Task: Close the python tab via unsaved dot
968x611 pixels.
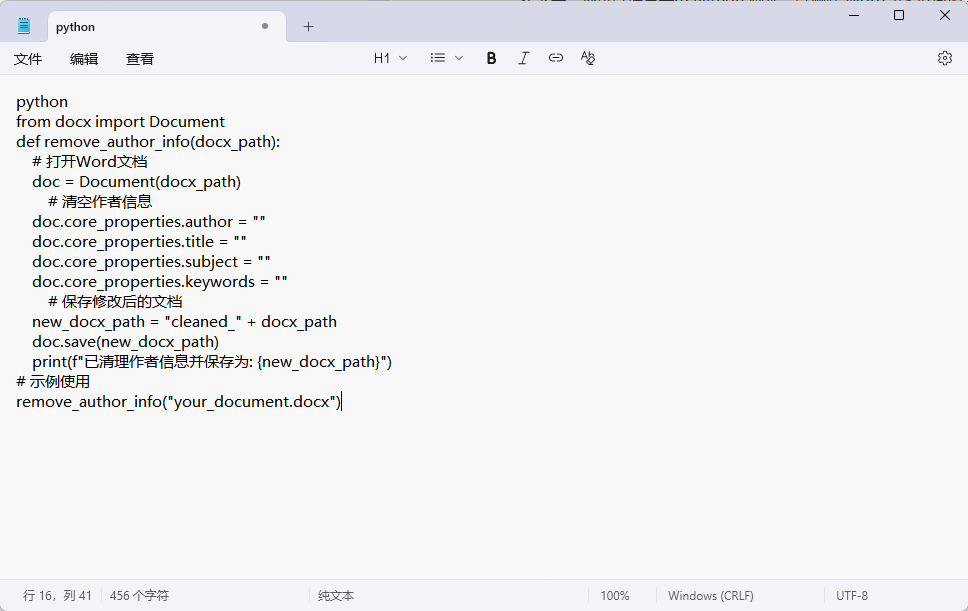Action: (265, 27)
